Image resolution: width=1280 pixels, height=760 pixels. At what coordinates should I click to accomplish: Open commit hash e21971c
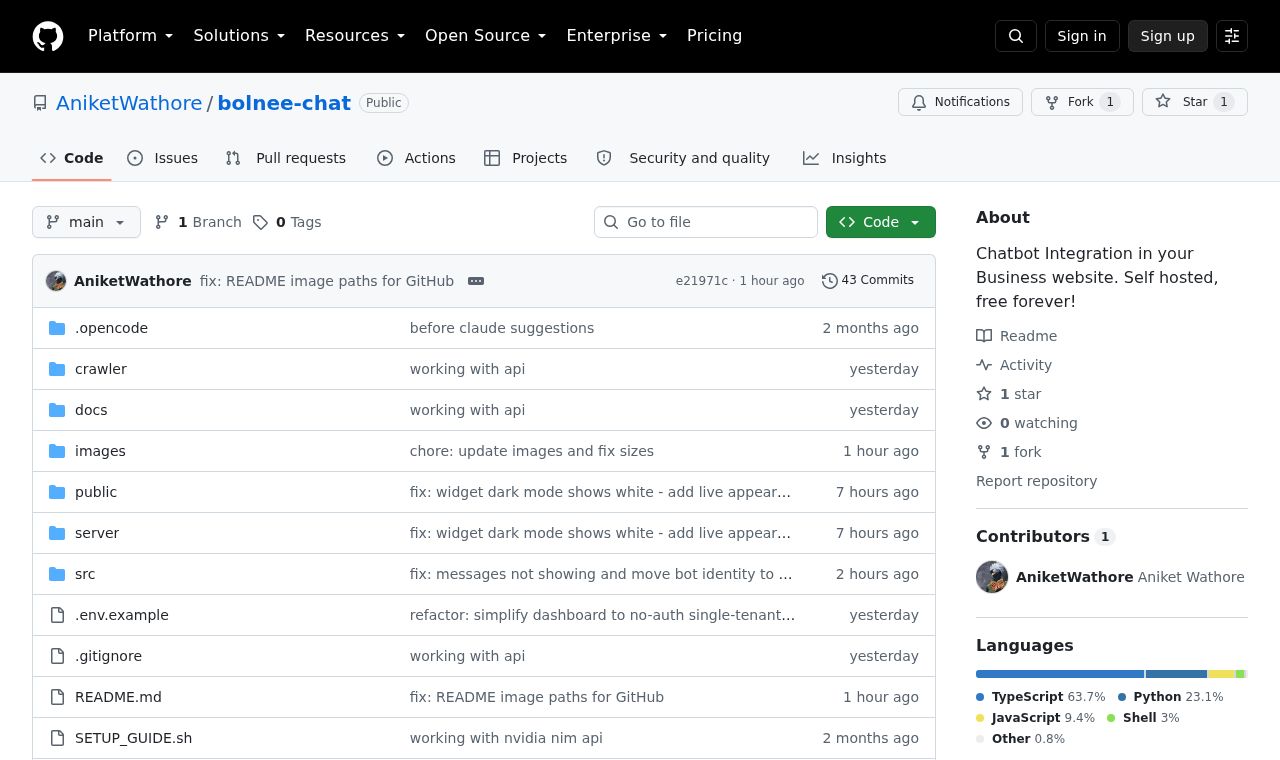[702, 281]
